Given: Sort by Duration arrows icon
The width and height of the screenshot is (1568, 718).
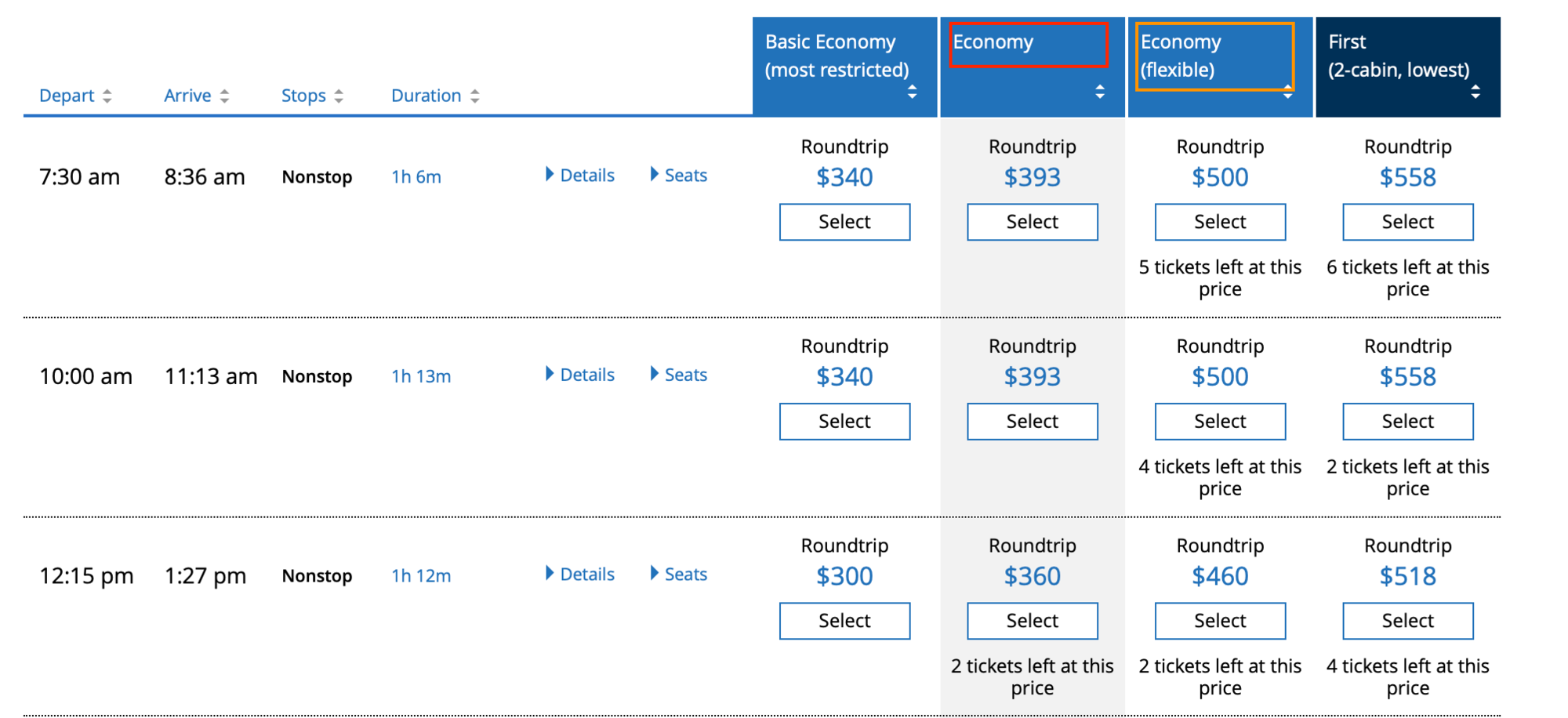Looking at the screenshot, I should (x=474, y=96).
